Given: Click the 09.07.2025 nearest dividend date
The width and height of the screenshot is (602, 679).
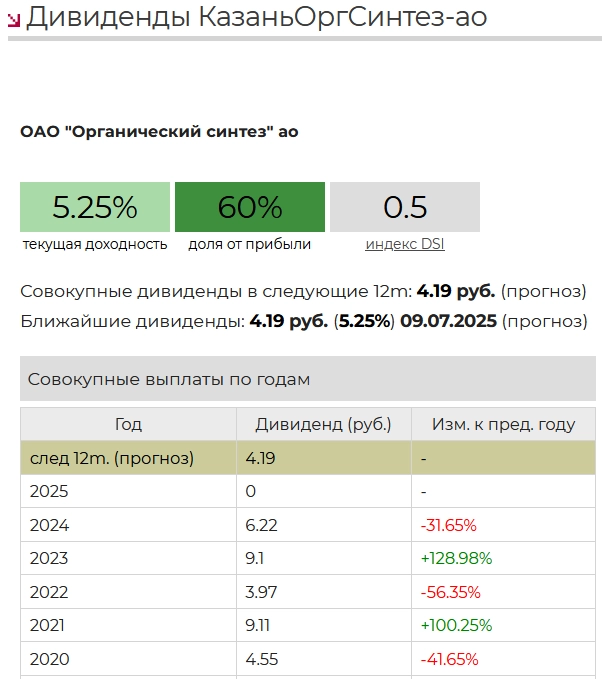Looking at the screenshot, I should pos(447,322).
